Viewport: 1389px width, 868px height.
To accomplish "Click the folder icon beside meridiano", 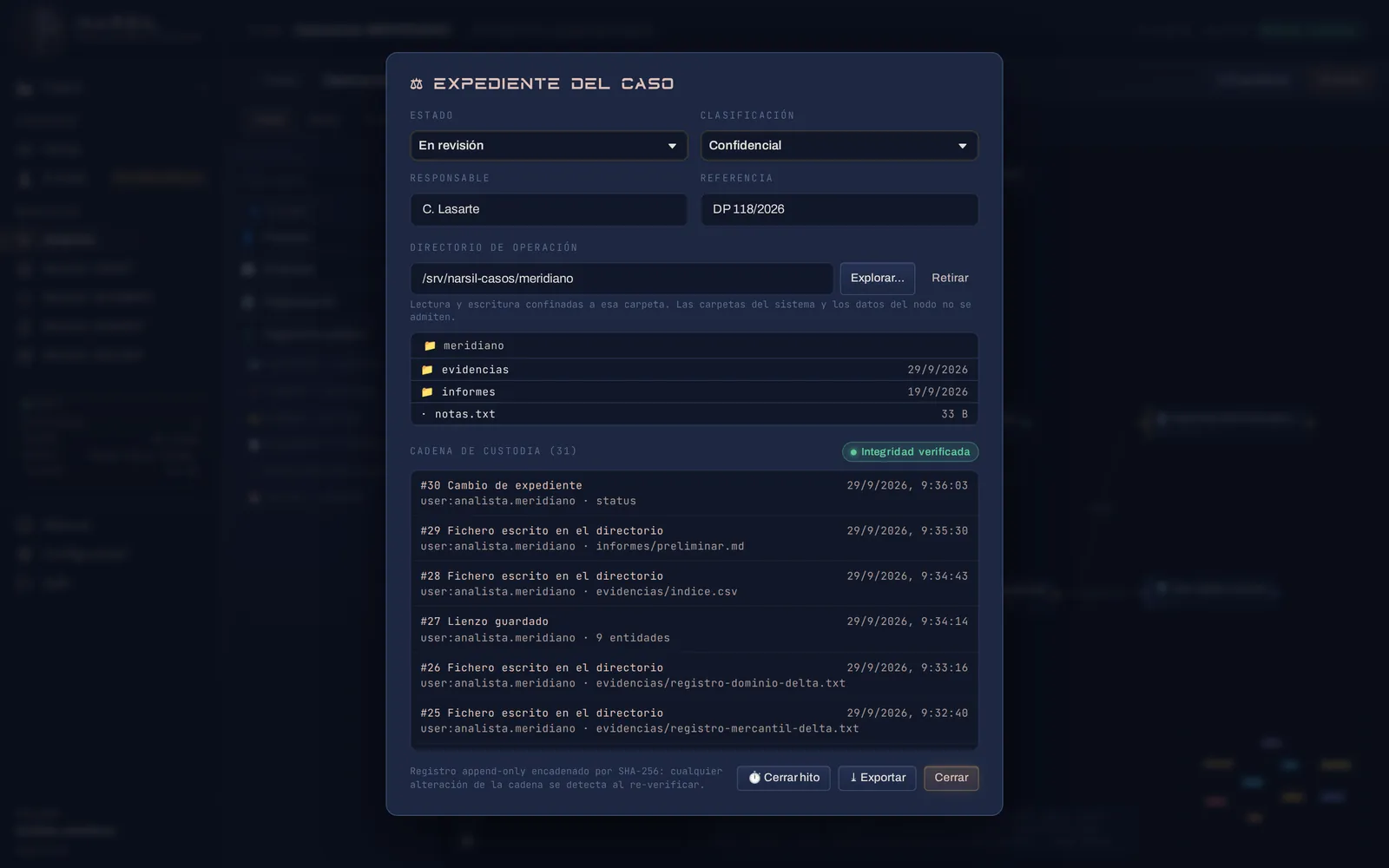I will (430, 345).
